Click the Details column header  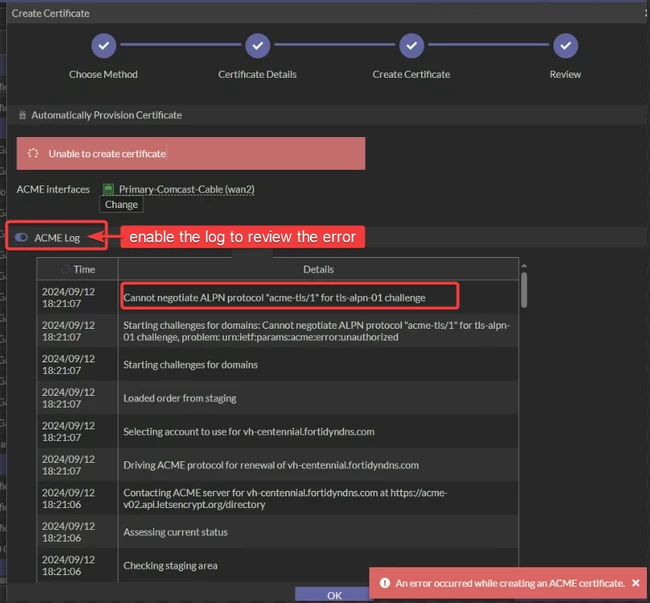click(318, 269)
